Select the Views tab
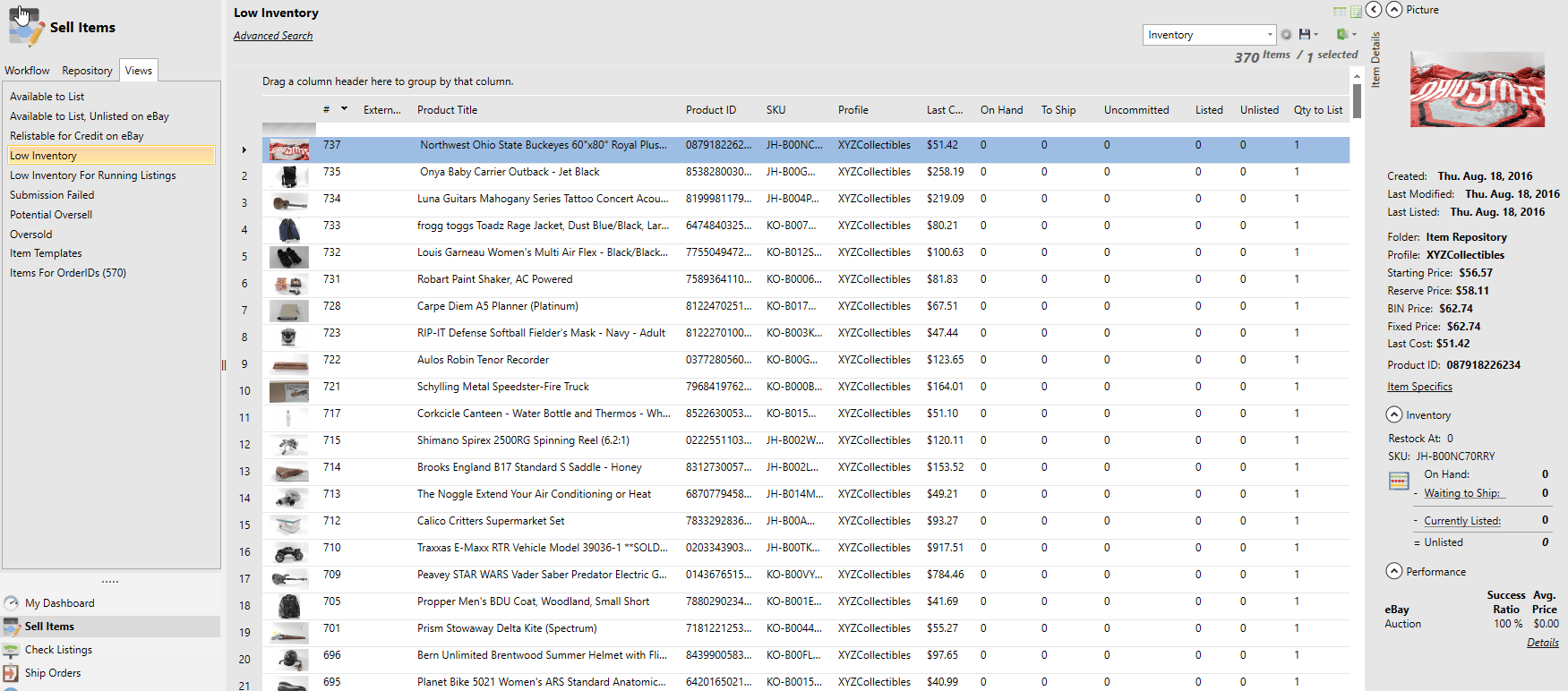 click(x=139, y=71)
